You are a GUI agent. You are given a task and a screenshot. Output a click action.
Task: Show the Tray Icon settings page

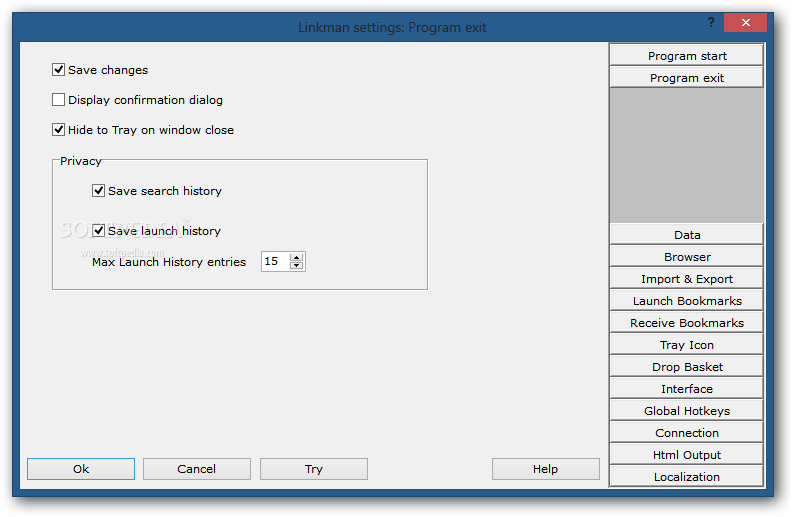pos(687,345)
